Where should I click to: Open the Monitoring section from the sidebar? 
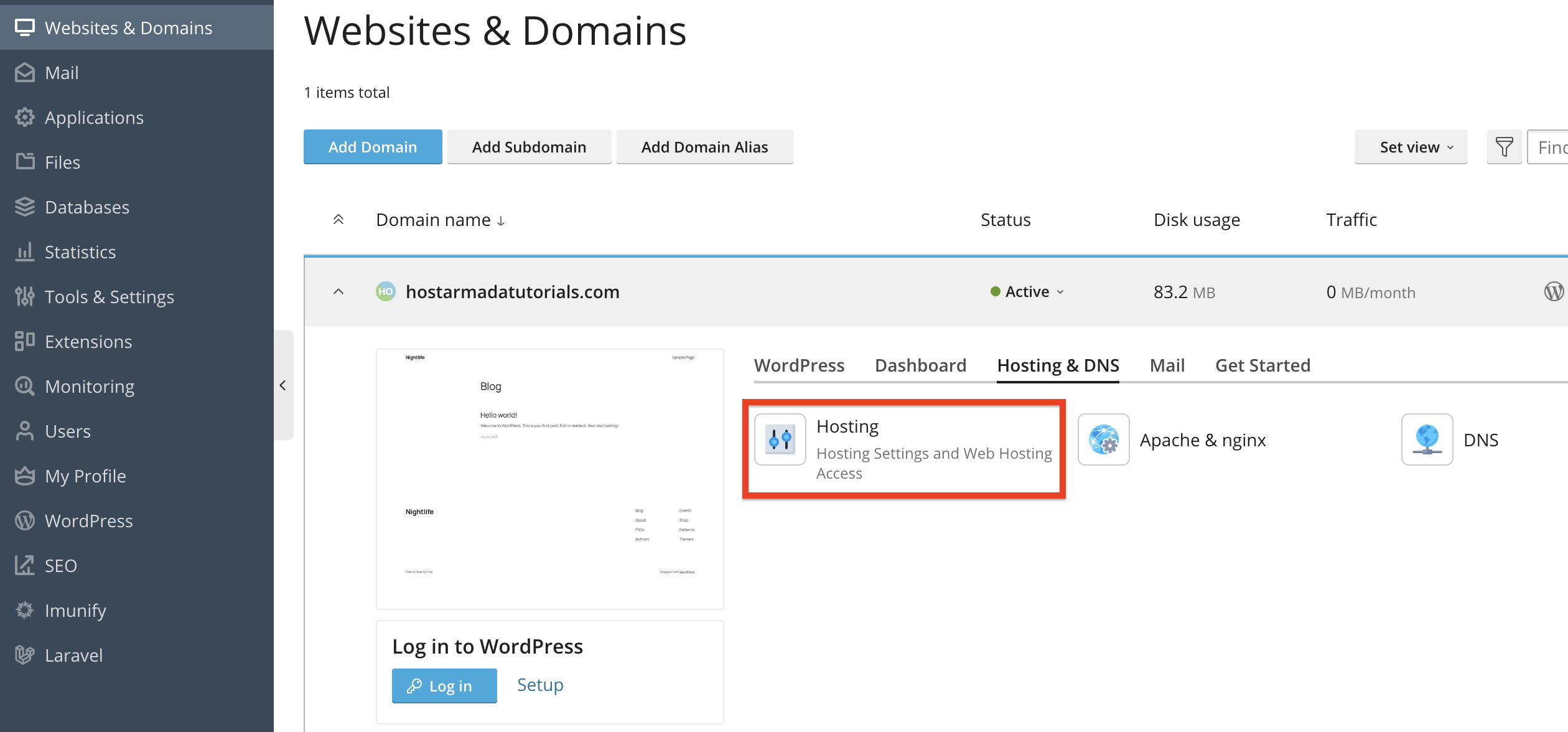click(x=90, y=386)
